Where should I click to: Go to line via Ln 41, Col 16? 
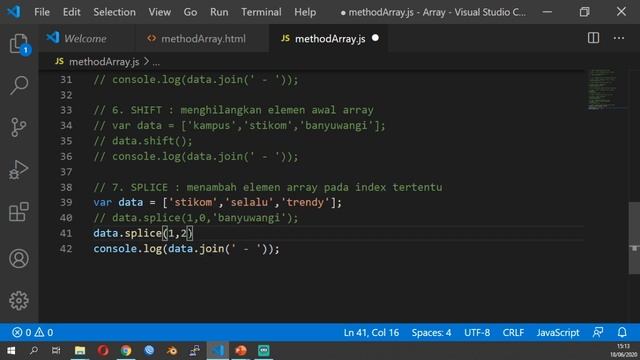[x=371, y=333]
